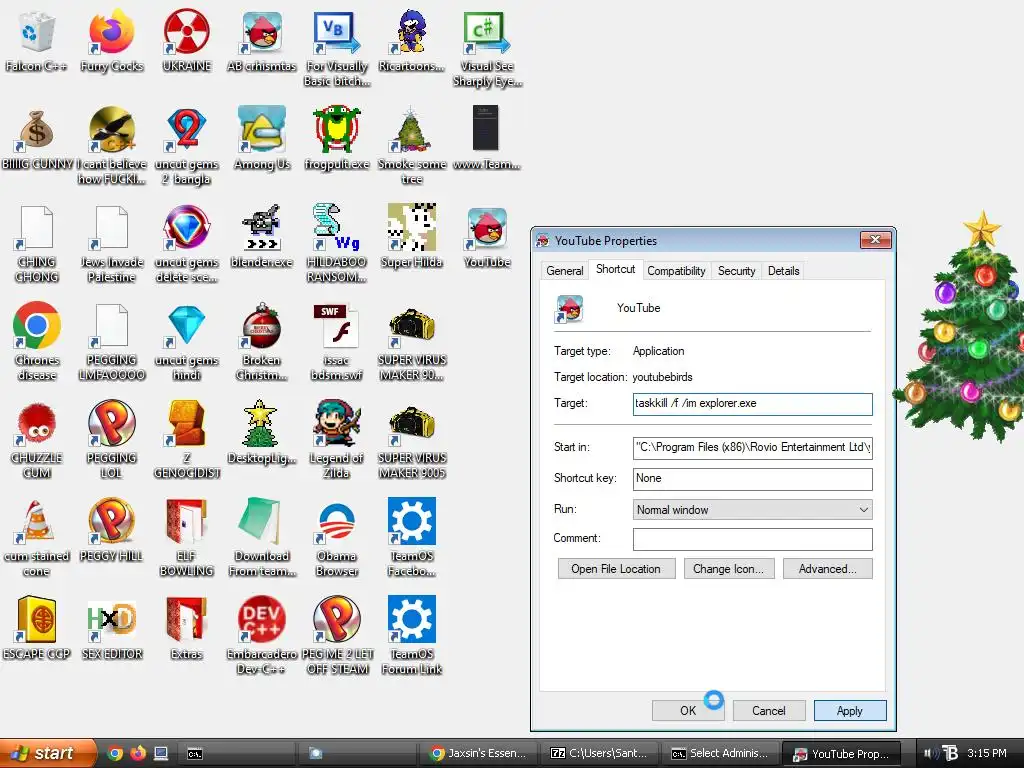This screenshot has width=1024, height=768.
Task: Select the Super Hilda shortcut
Action: coord(411,227)
